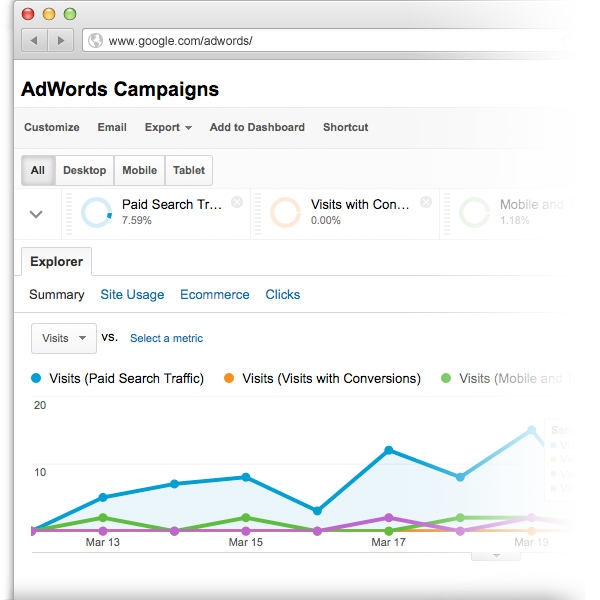
Task: Click the blue data point at Mar 17
Action: [389, 450]
